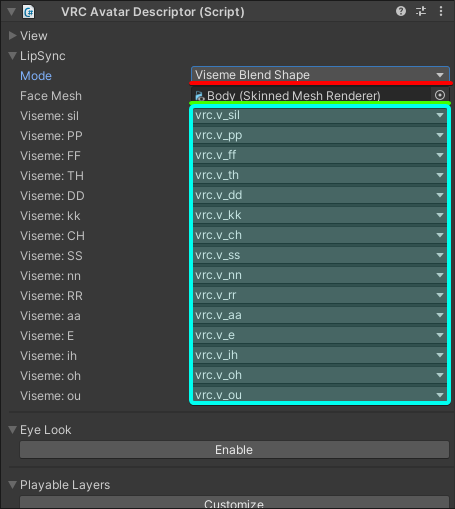Image resolution: width=455 pixels, height=509 pixels.
Task: Click the Viseme: DD label
Action: pyautogui.click(x=52, y=196)
